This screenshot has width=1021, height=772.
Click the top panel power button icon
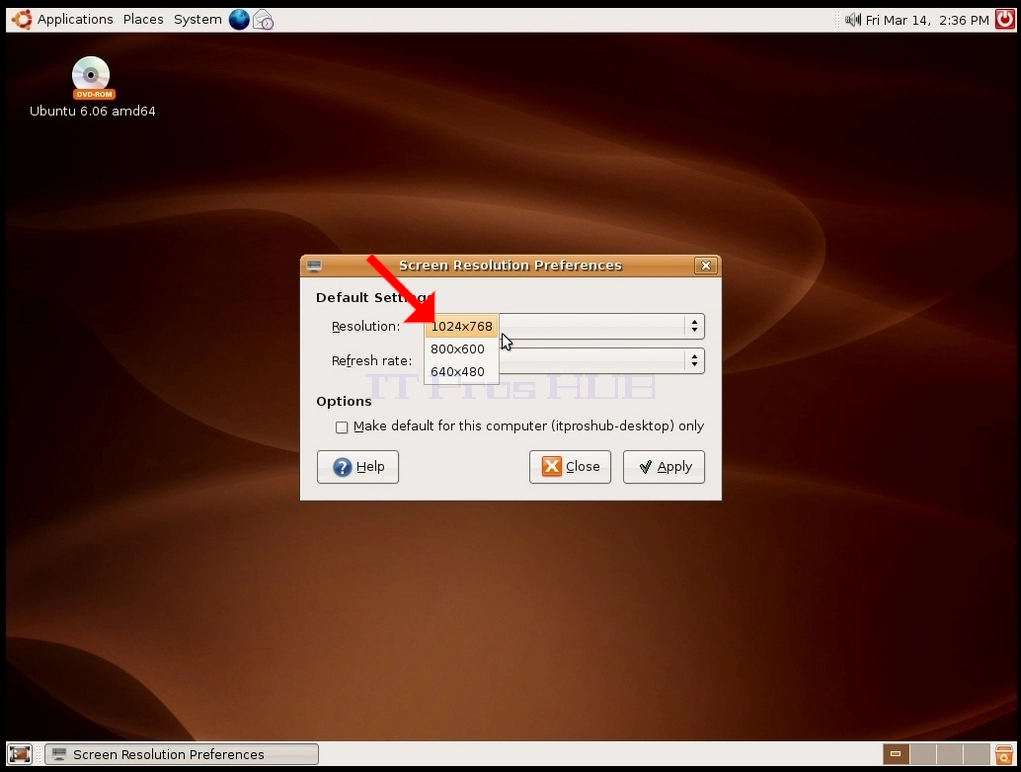click(1005, 20)
